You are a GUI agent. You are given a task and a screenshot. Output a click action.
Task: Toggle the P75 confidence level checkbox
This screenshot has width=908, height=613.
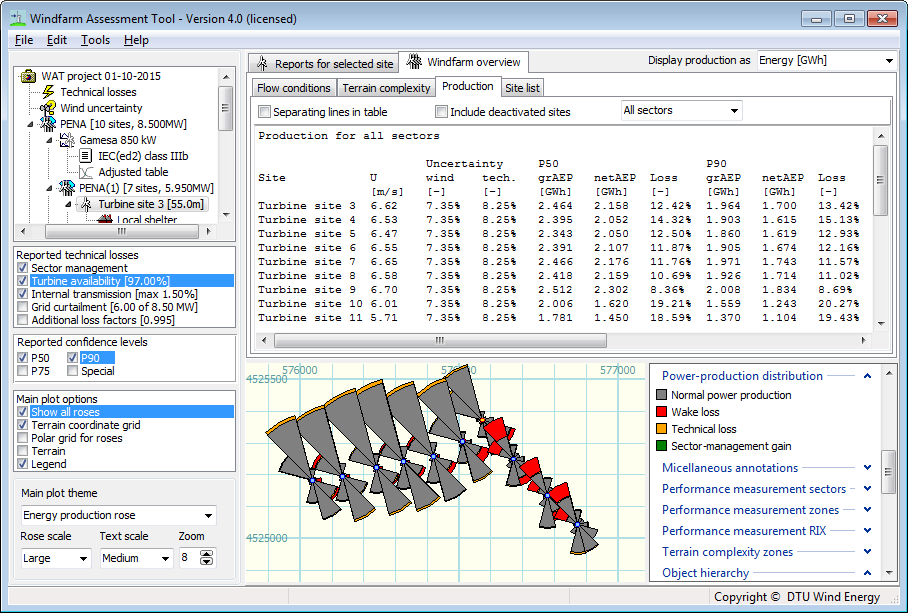[x=23, y=370]
